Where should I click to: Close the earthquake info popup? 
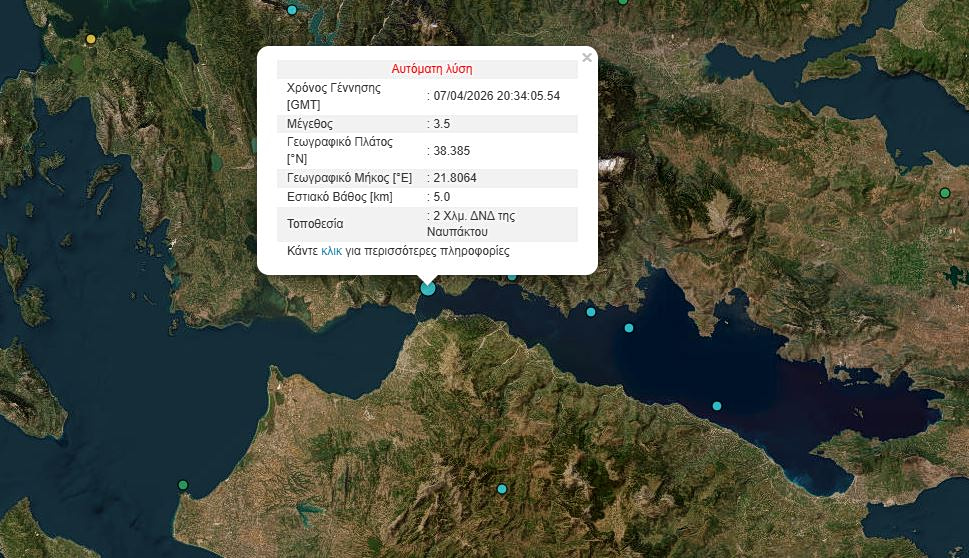tap(587, 58)
